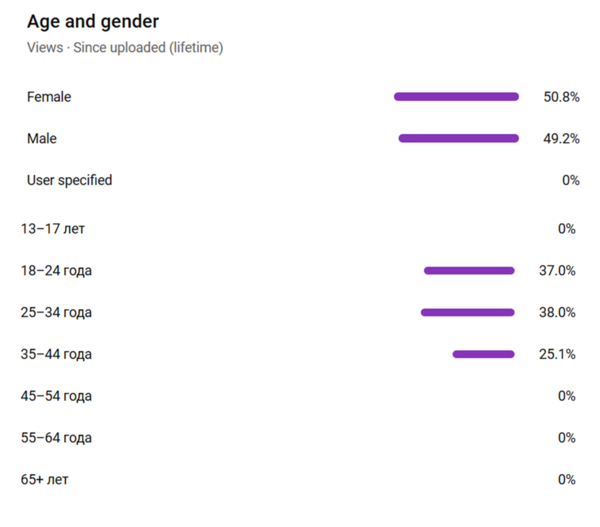Click the Male purple percentage bar

coord(458,138)
